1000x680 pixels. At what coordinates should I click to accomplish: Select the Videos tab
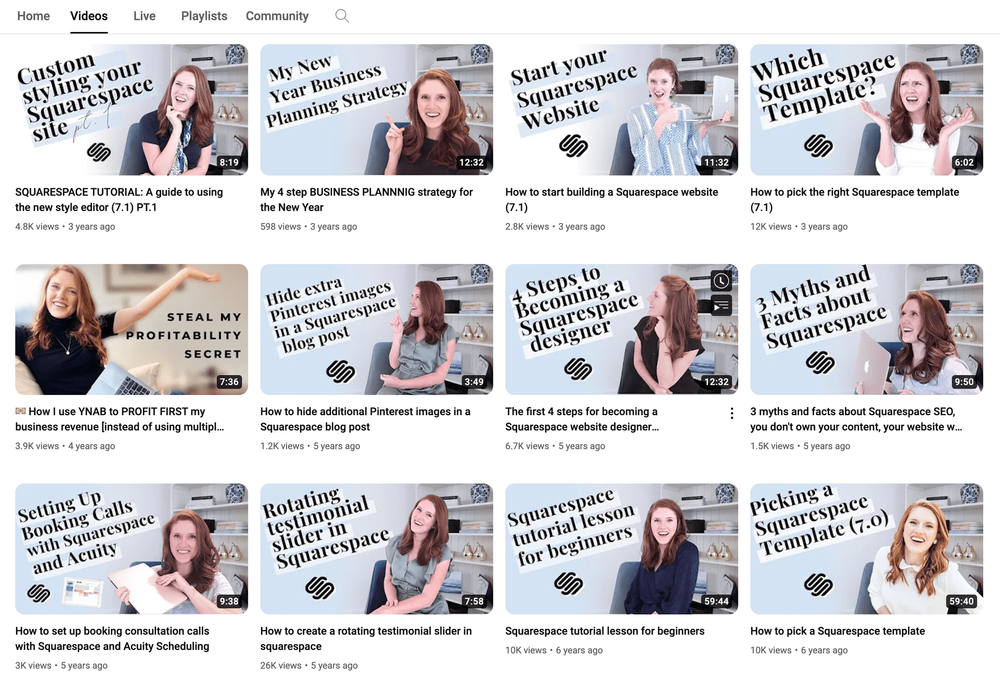(89, 16)
